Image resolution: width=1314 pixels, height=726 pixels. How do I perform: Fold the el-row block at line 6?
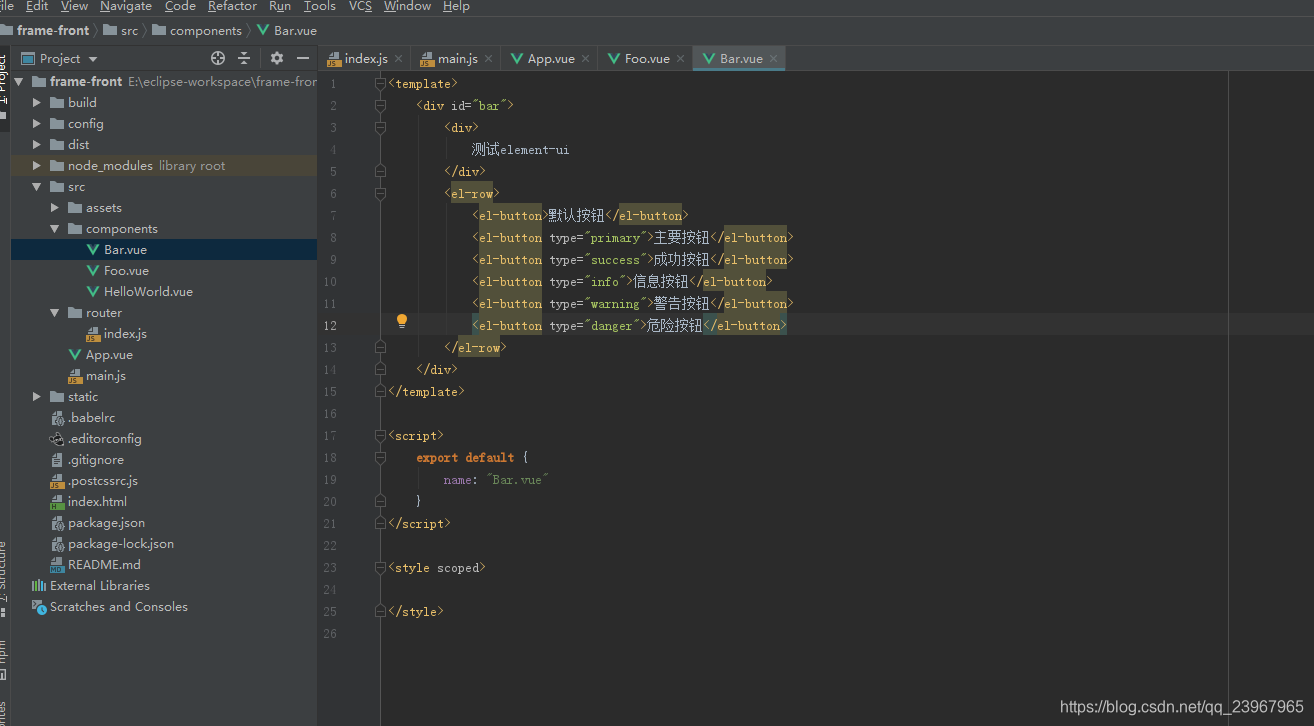380,193
